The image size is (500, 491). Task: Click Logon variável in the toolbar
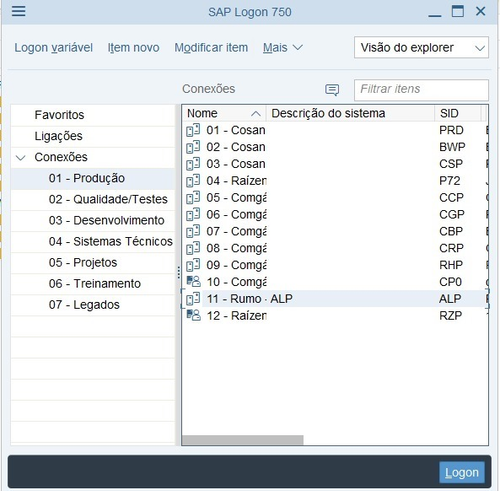pos(53,48)
